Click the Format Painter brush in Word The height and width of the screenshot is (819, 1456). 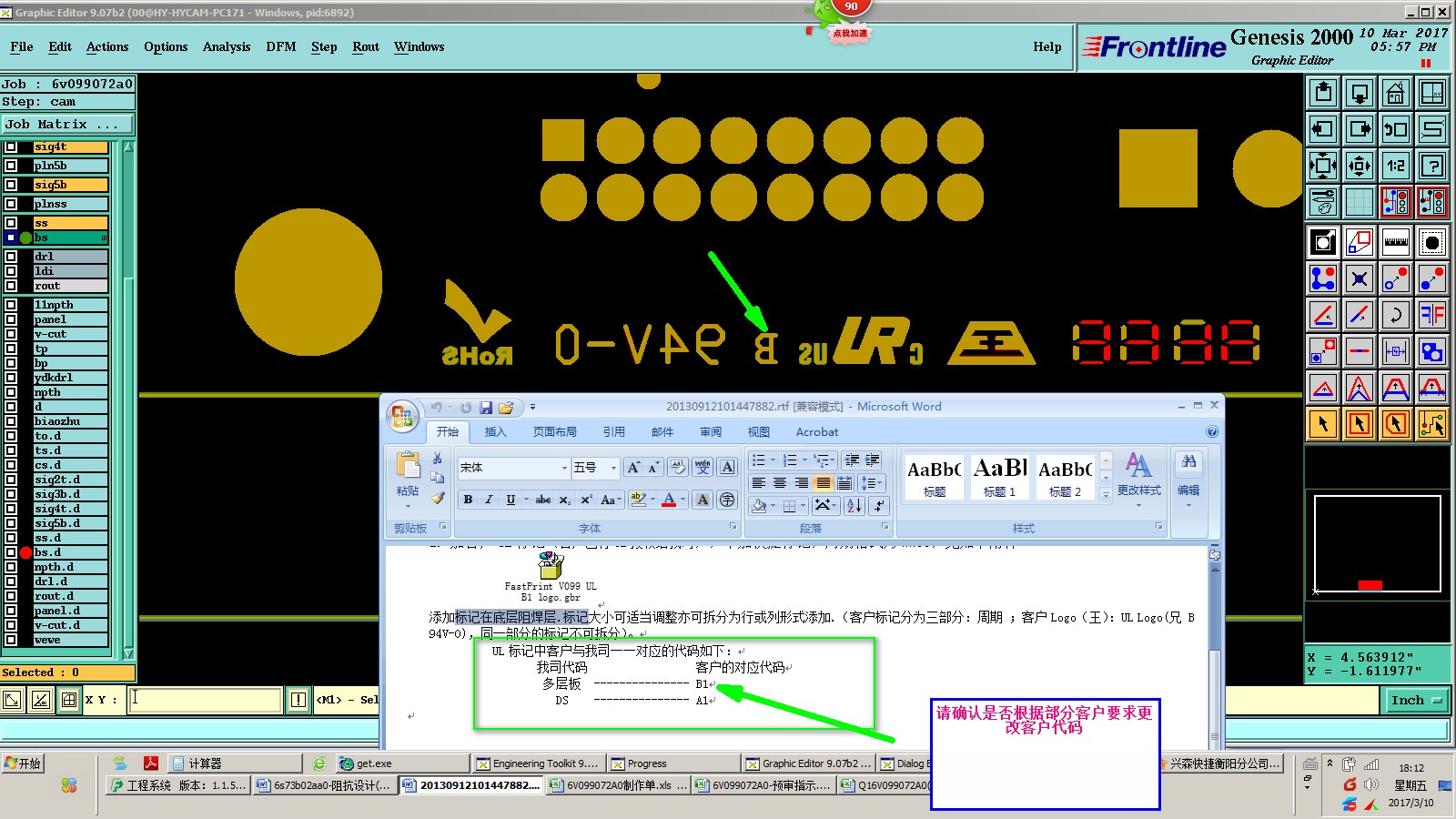pyautogui.click(x=438, y=498)
